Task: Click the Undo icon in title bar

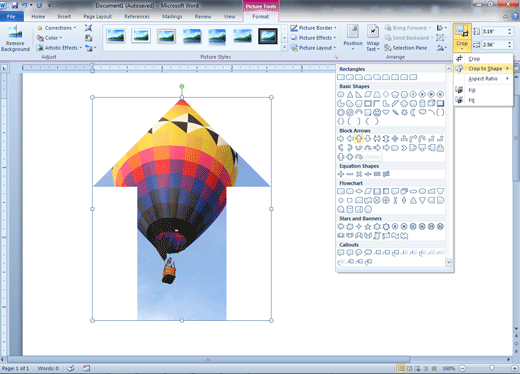Action: coord(25,5)
